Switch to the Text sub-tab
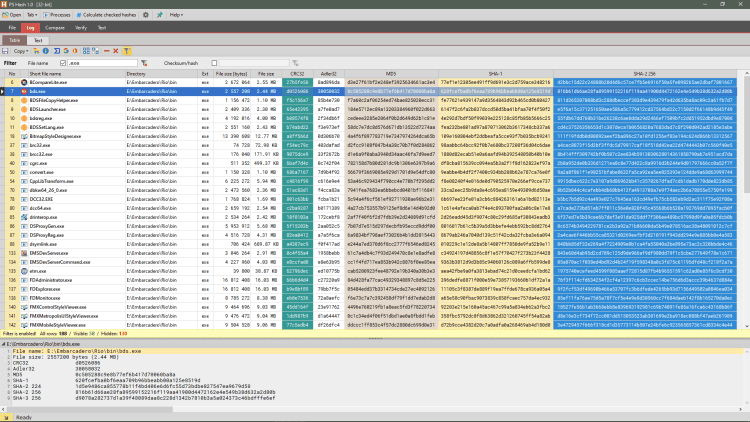The width and height of the screenshot is (750, 422). tap(38, 40)
